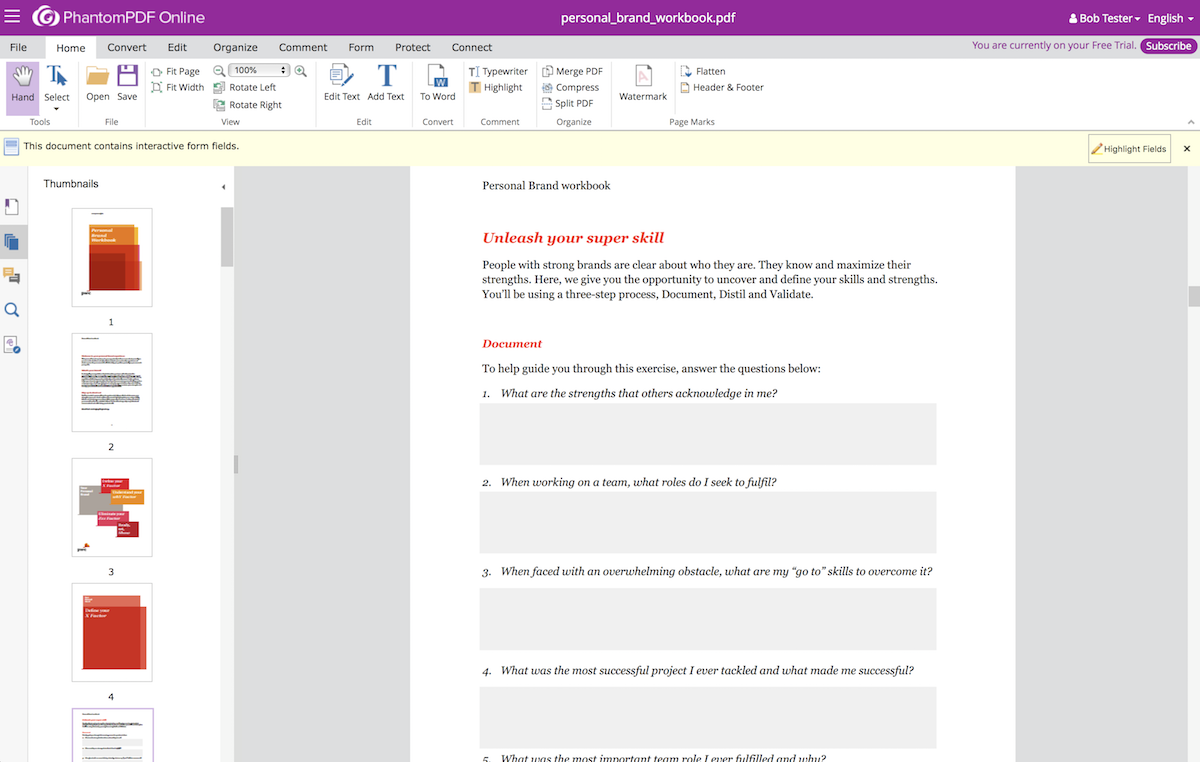Click the Subscribe button
The image size is (1200, 762).
(1168, 45)
